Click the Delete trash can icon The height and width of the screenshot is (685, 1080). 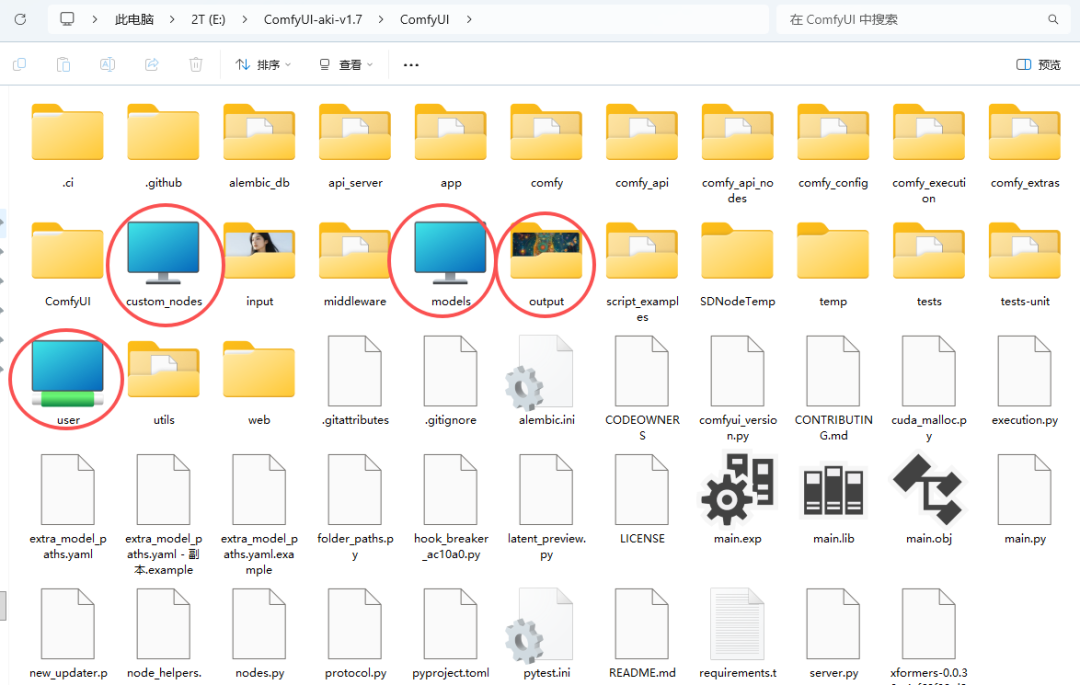pyautogui.click(x=196, y=65)
